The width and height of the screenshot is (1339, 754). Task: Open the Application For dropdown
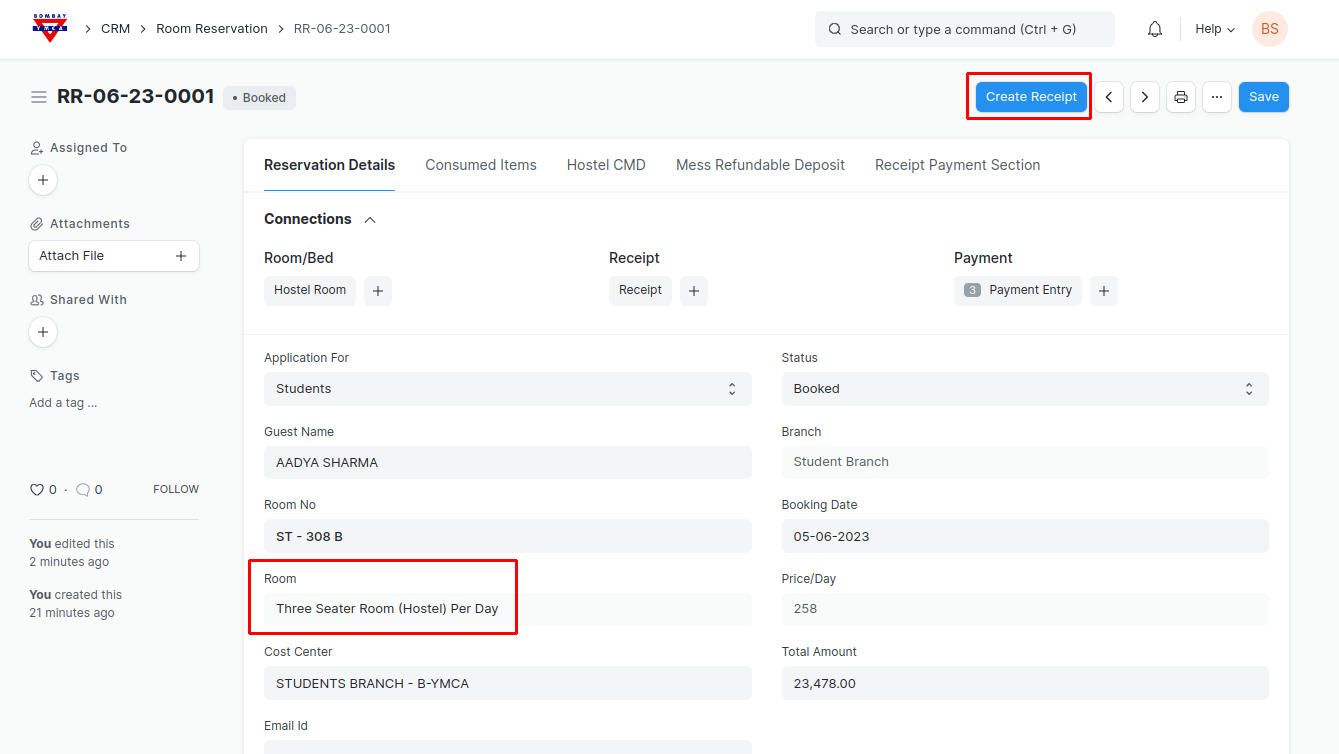pyautogui.click(x=507, y=389)
